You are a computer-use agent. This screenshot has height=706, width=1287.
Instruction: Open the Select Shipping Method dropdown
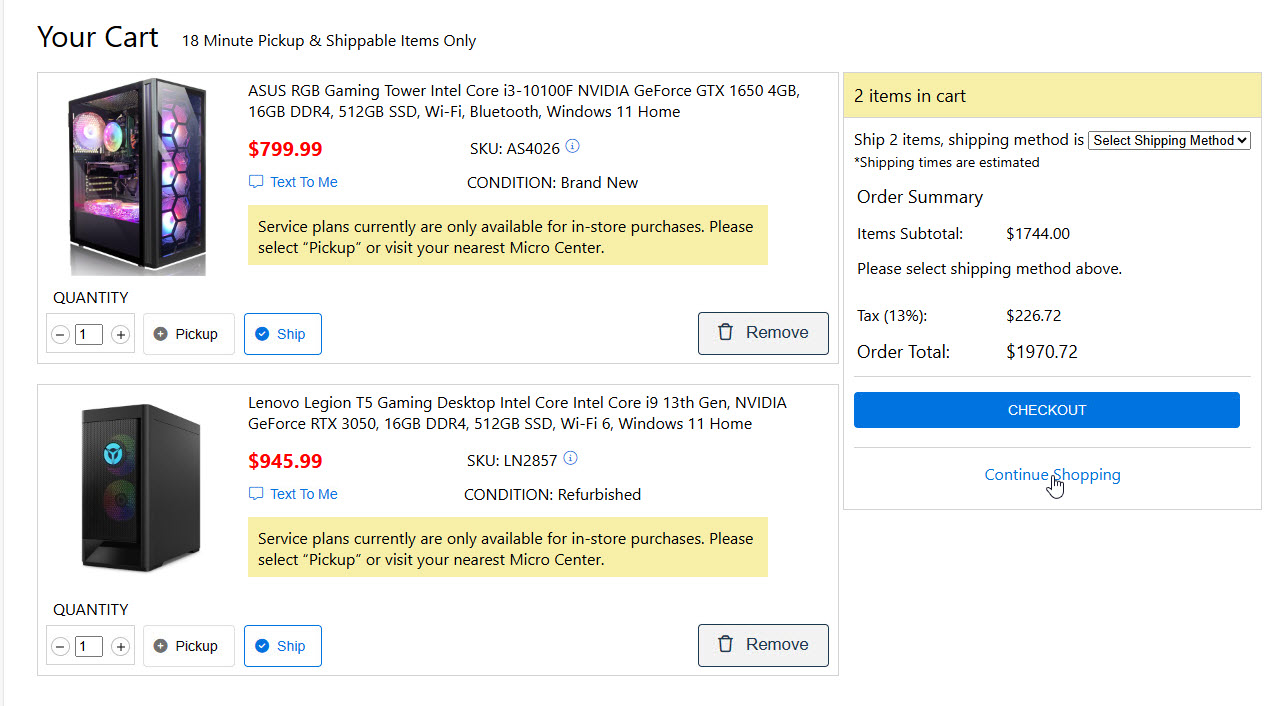click(1169, 141)
